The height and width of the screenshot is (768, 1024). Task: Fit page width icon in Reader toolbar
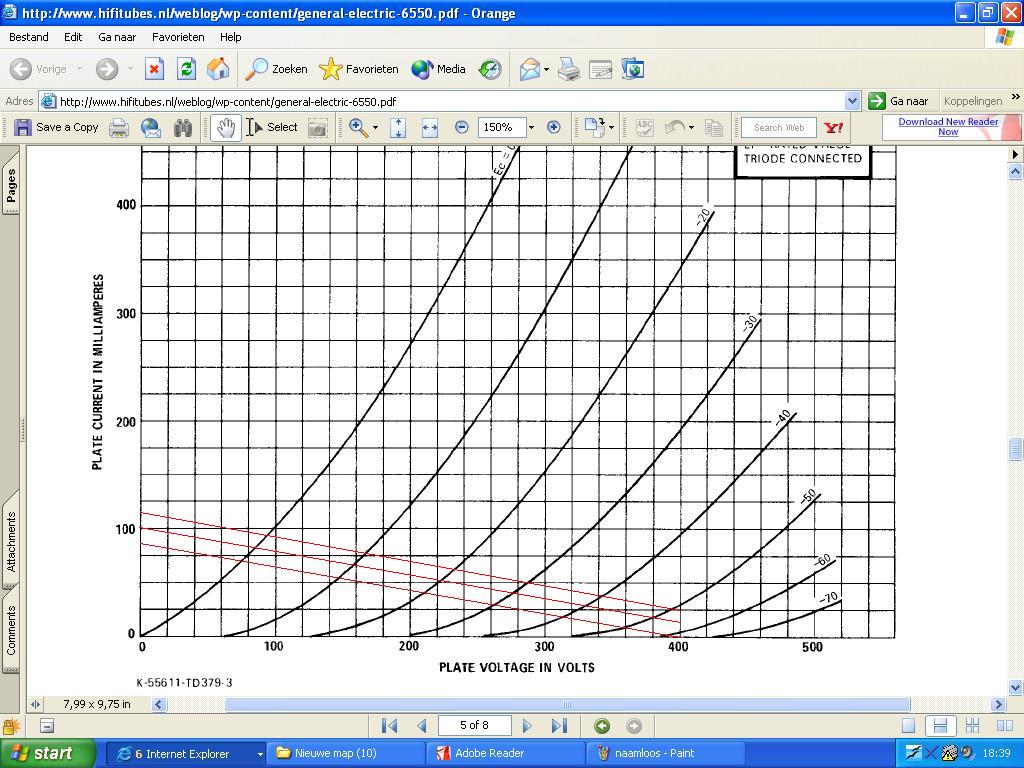pyautogui.click(x=430, y=128)
